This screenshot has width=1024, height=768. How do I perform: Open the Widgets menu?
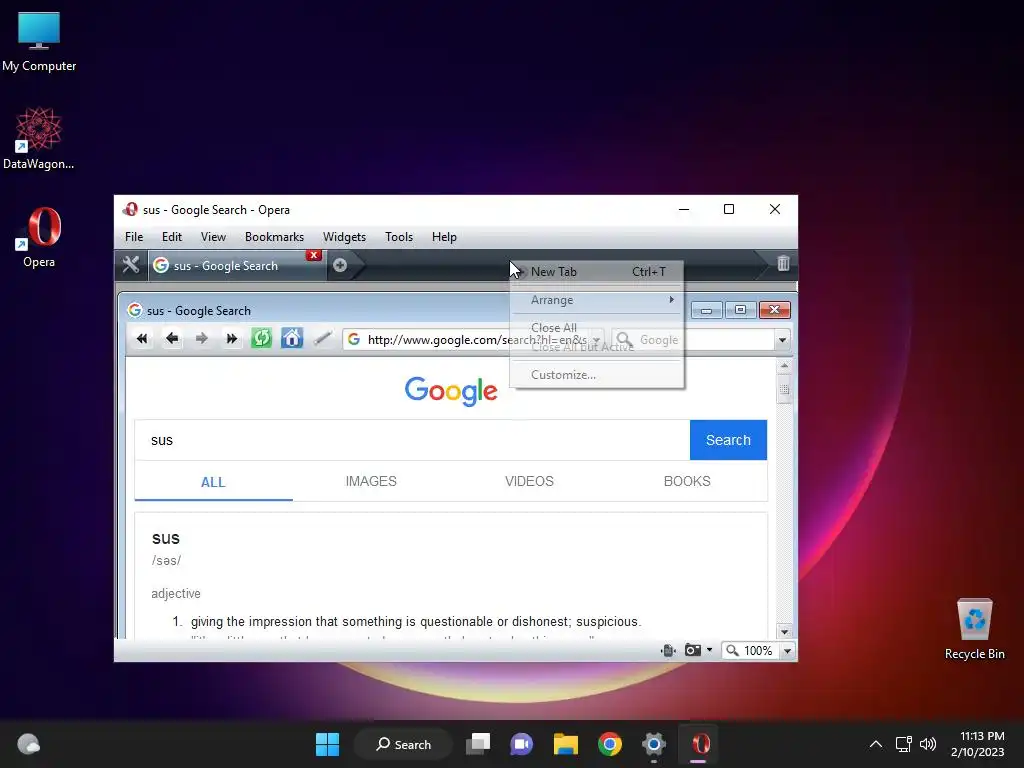pos(344,237)
